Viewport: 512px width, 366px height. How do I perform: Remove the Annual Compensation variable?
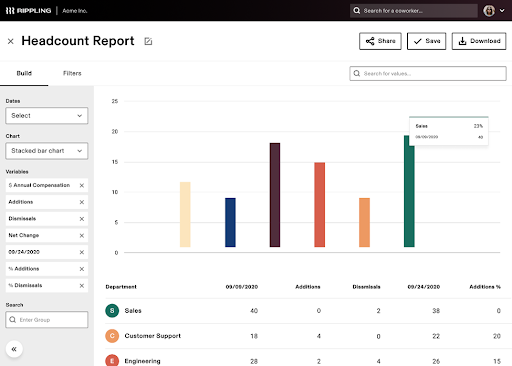82,185
